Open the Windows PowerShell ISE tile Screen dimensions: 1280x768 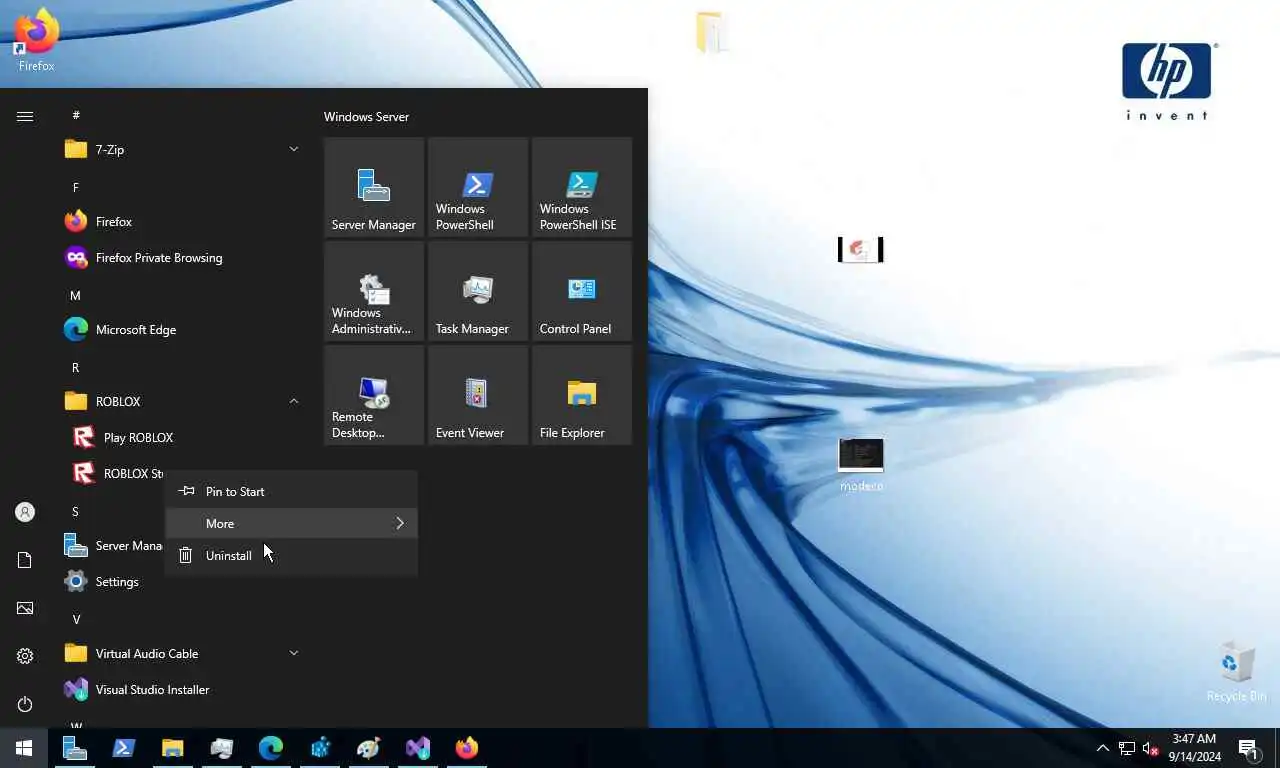[582, 187]
